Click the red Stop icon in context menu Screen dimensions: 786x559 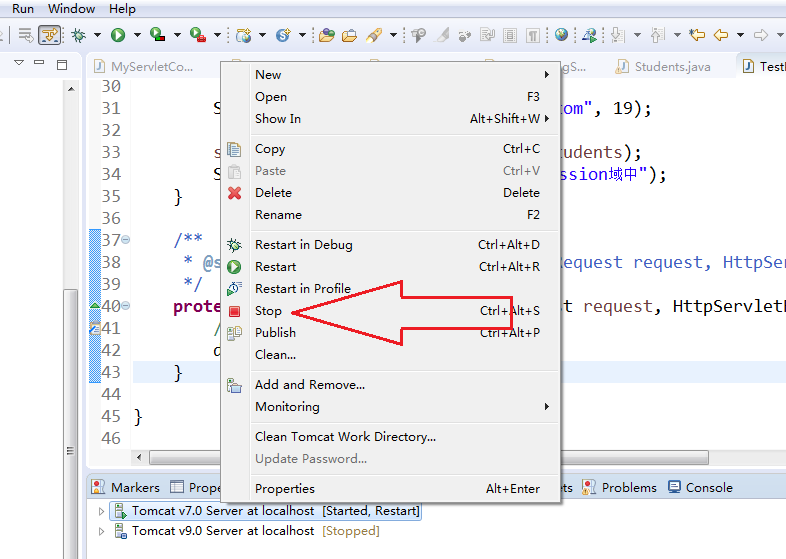click(x=234, y=311)
